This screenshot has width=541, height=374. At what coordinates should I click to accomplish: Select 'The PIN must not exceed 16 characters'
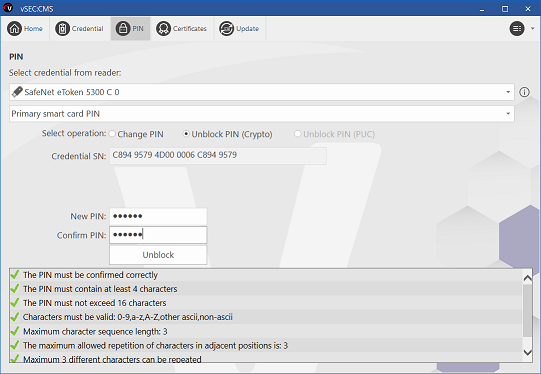click(x=266, y=303)
